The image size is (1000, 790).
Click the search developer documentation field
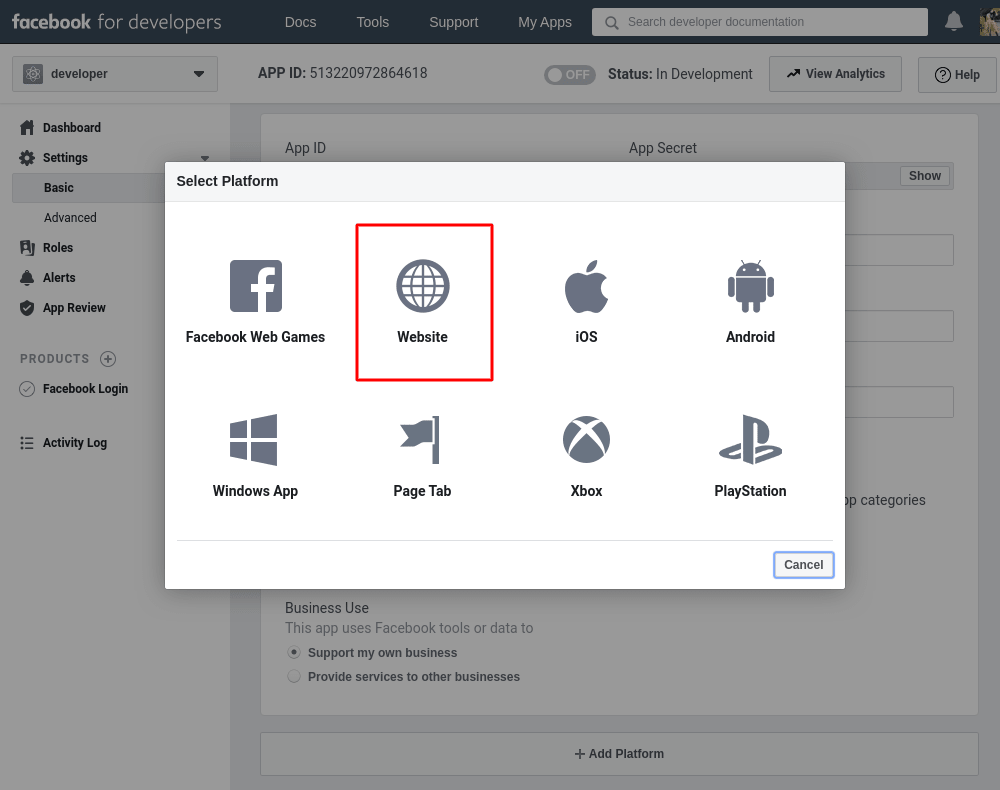click(x=760, y=22)
